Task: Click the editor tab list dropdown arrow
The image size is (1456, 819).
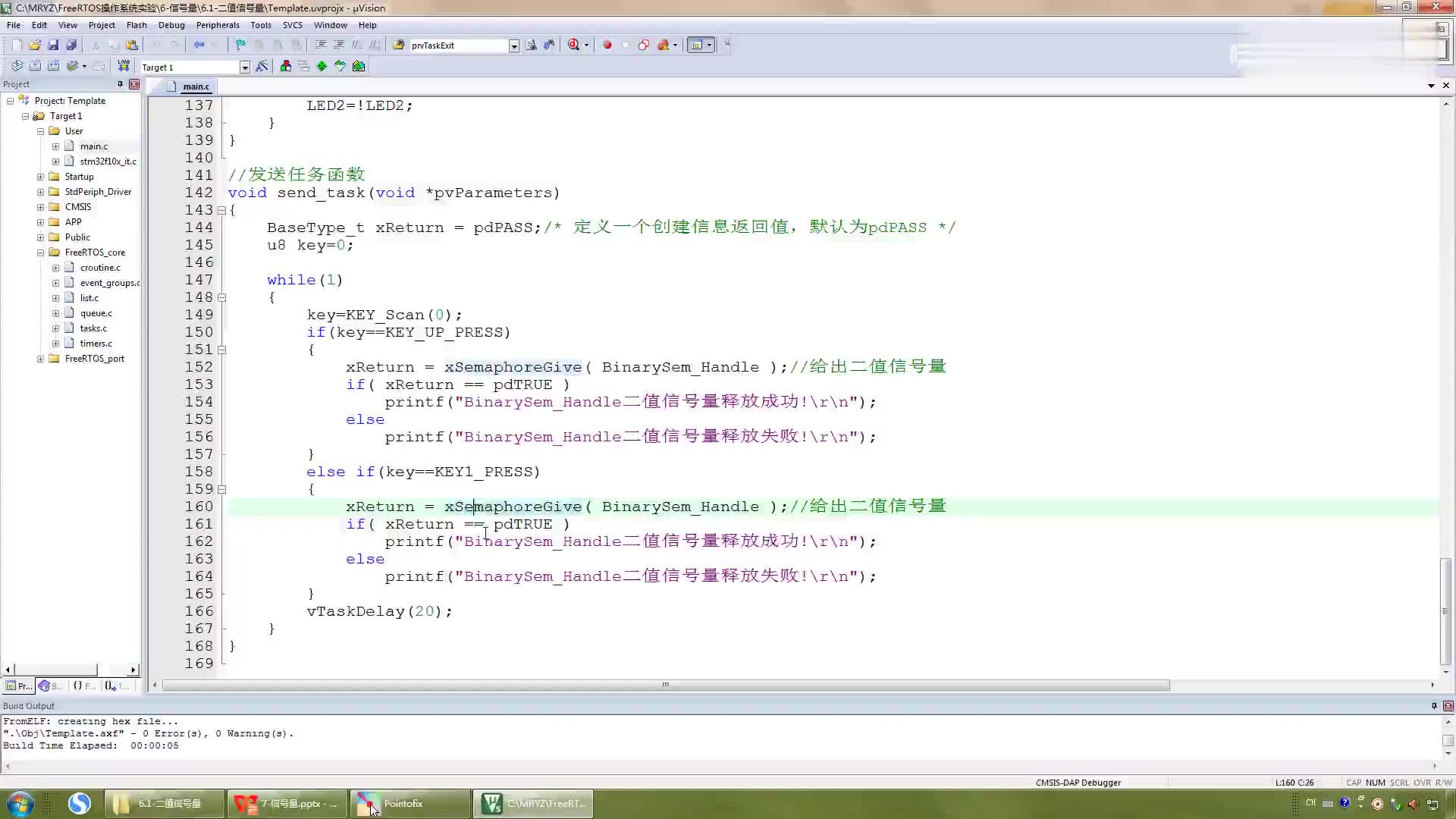Action: (1431, 86)
